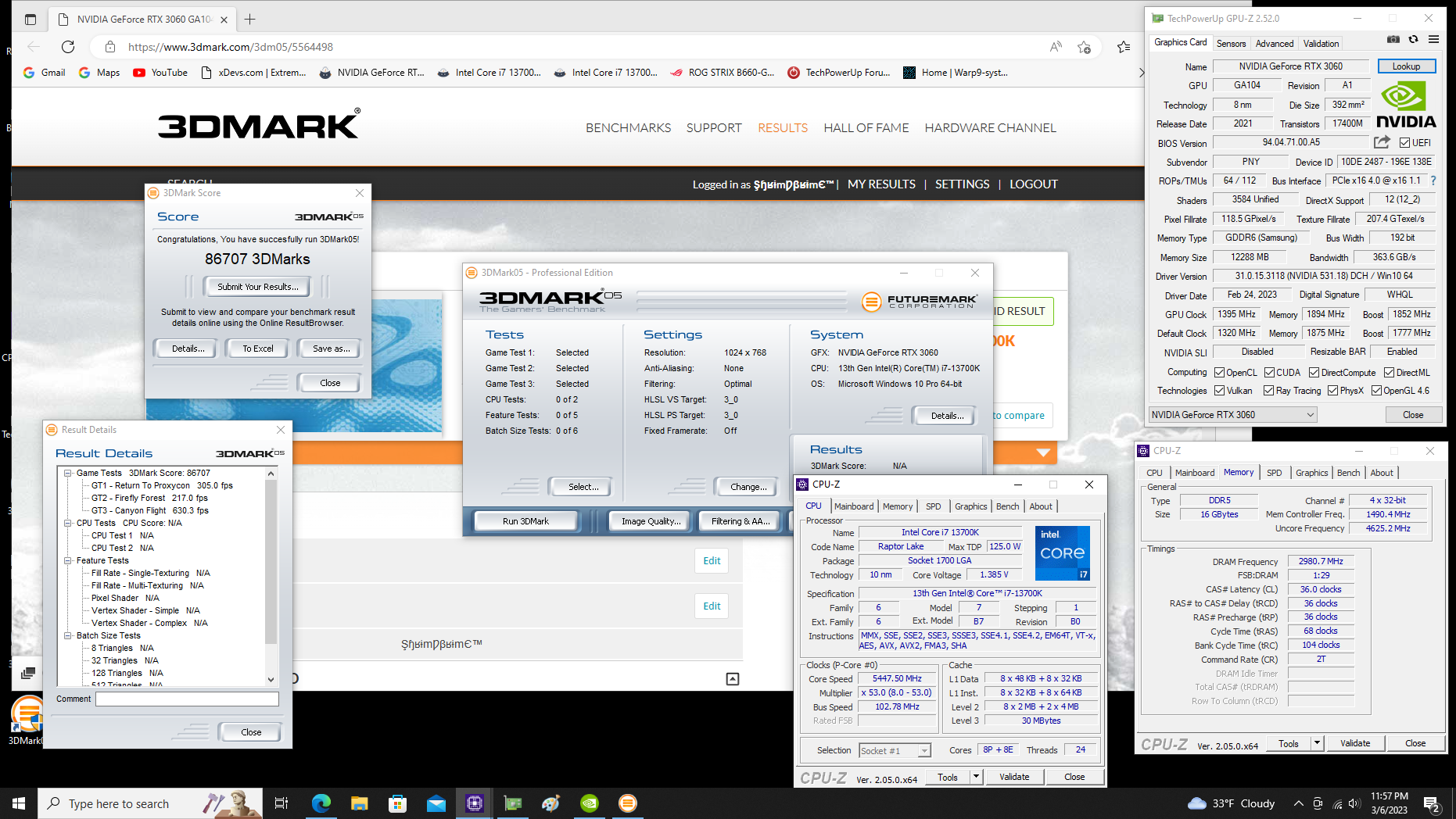Click Submit Your Results button
Viewport: 1456px width, 819px height.
[257, 287]
